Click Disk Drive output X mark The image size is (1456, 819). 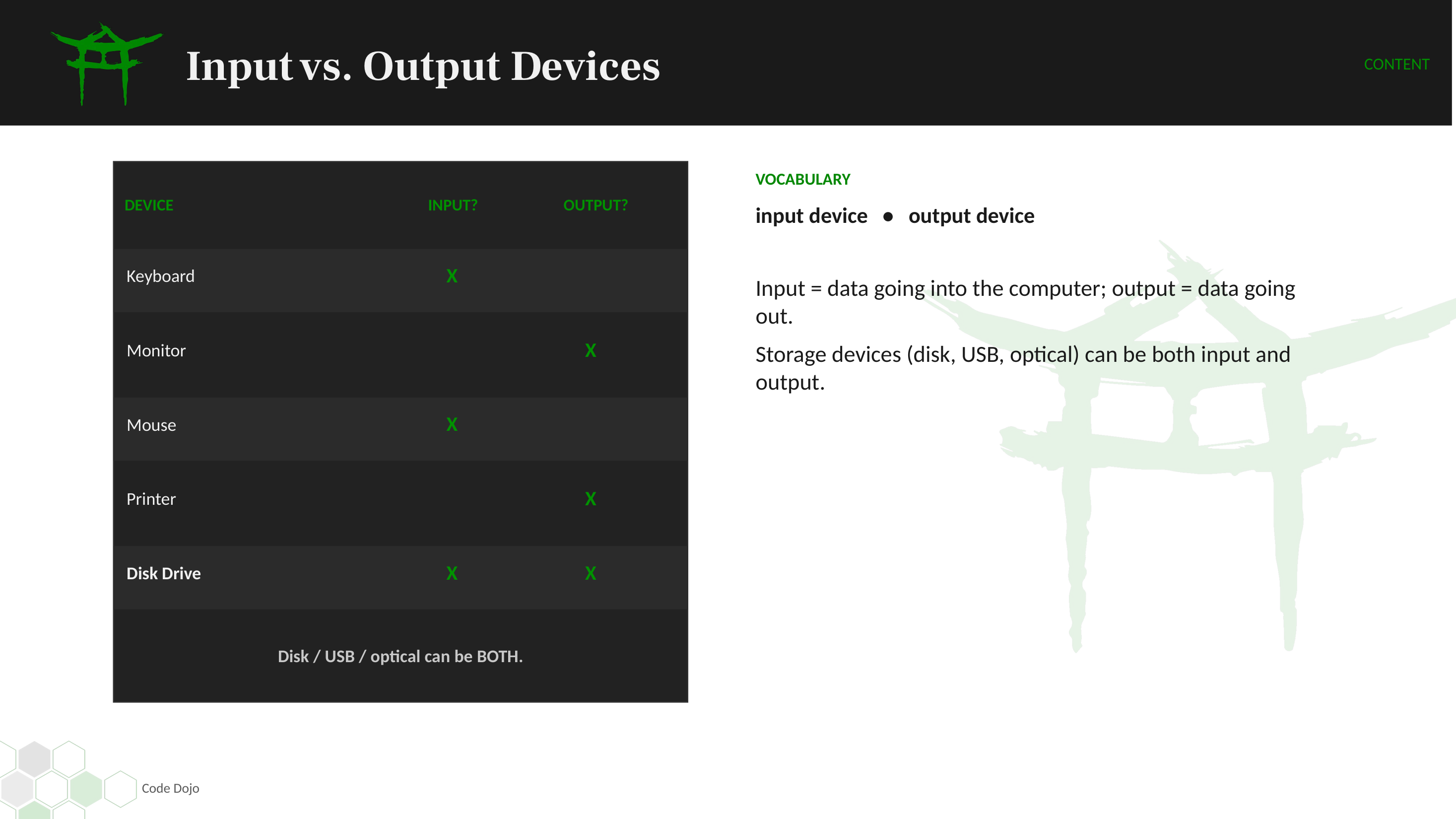coord(590,573)
